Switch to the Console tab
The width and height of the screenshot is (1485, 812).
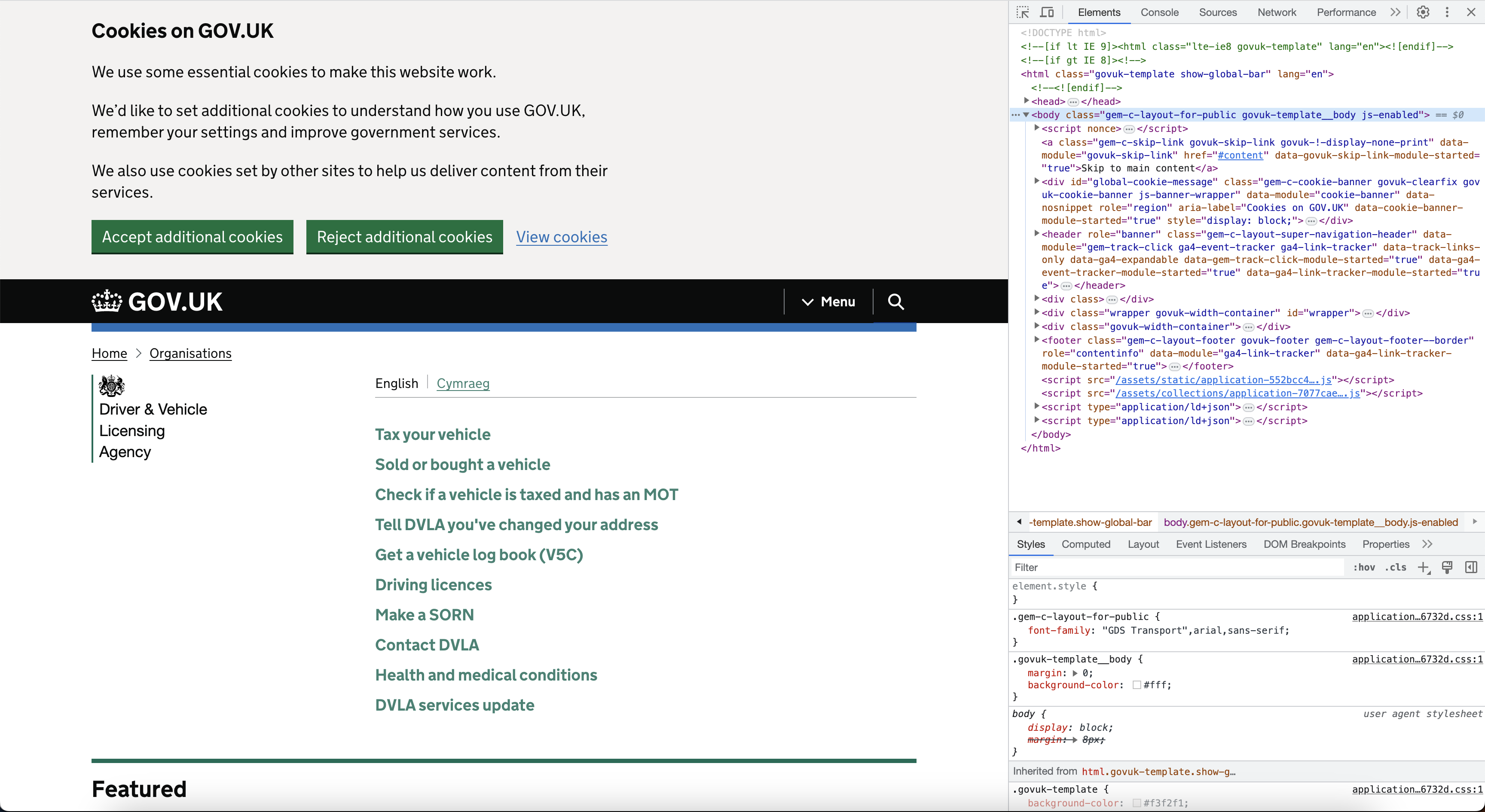point(1159,12)
